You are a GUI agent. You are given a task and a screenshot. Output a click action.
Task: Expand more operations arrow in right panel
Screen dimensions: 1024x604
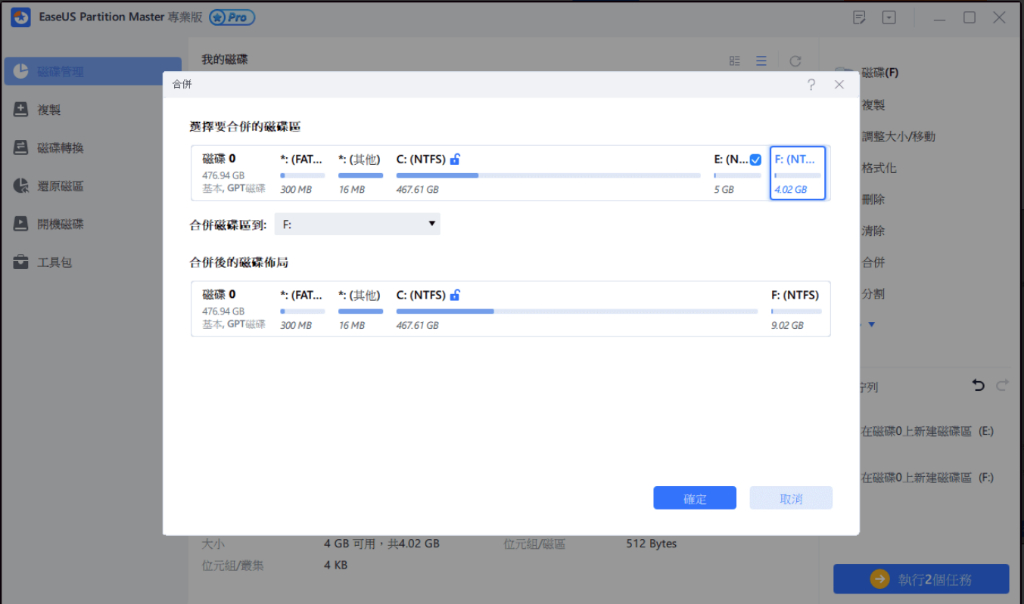coord(871,325)
